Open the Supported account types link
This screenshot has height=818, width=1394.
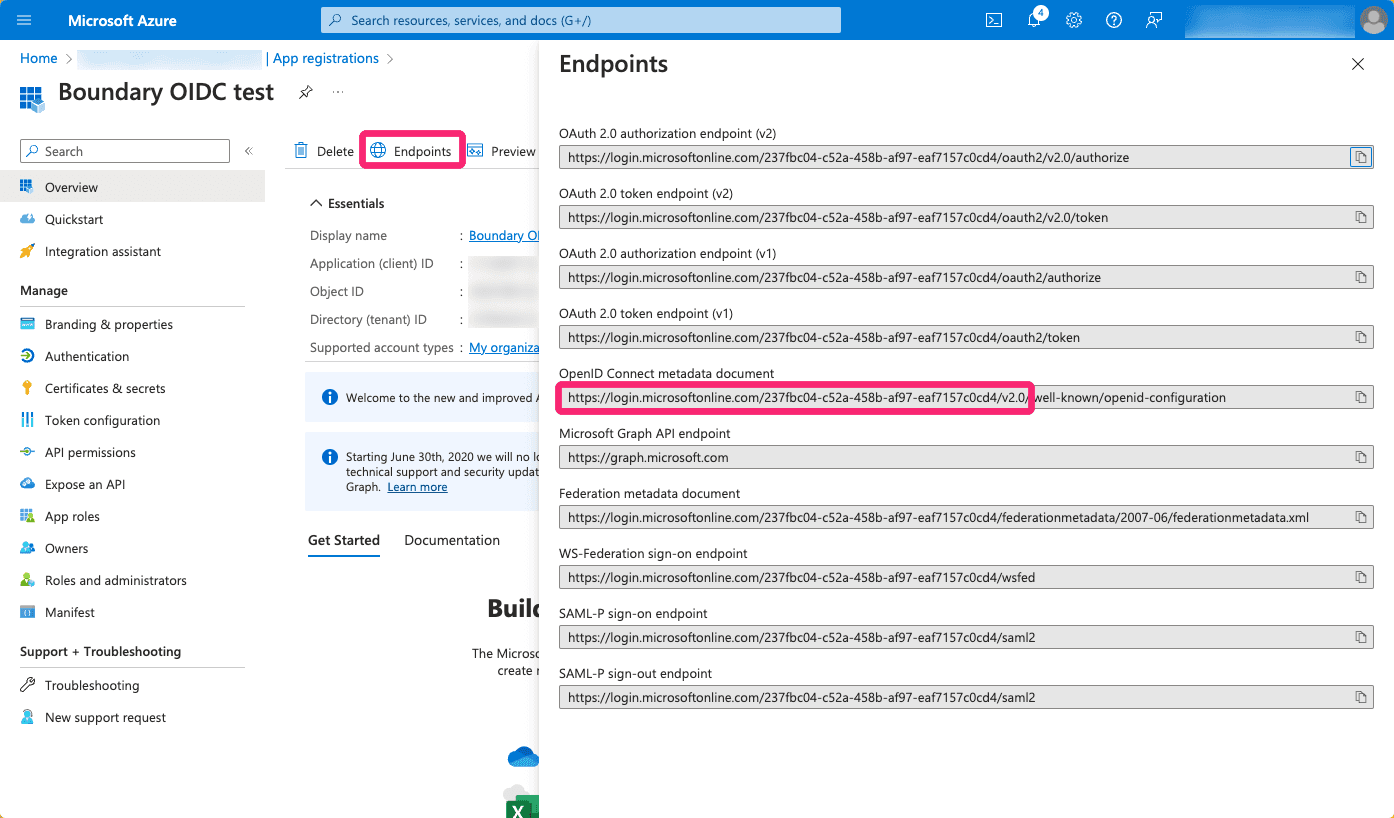pyautogui.click(x=504, y=347)
